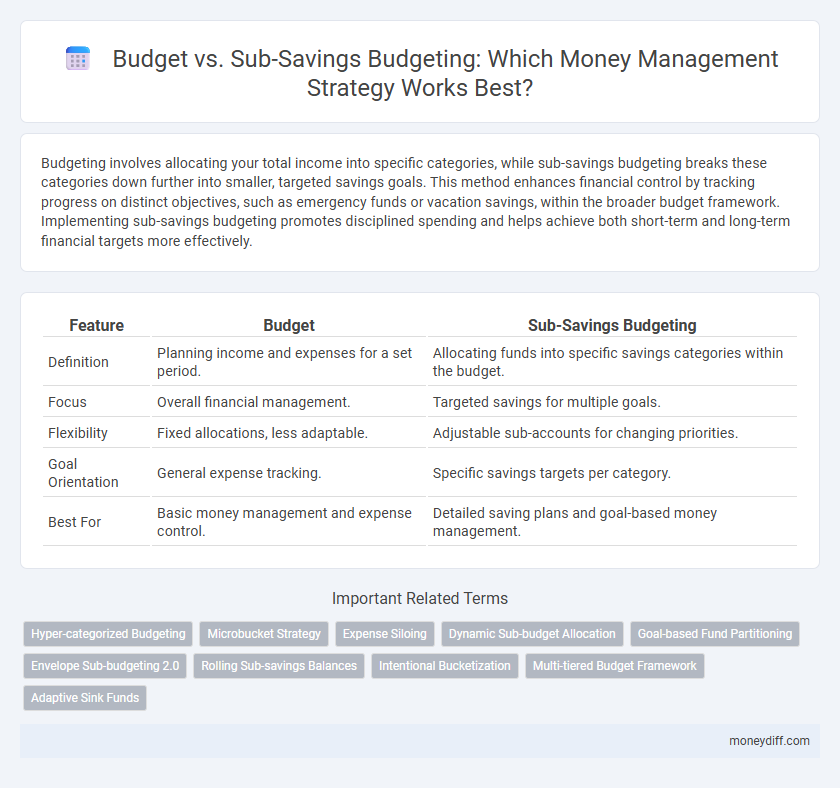Click the "Budget" column header
This screenshot has width=840, height=788.
[x=288, y=325]
